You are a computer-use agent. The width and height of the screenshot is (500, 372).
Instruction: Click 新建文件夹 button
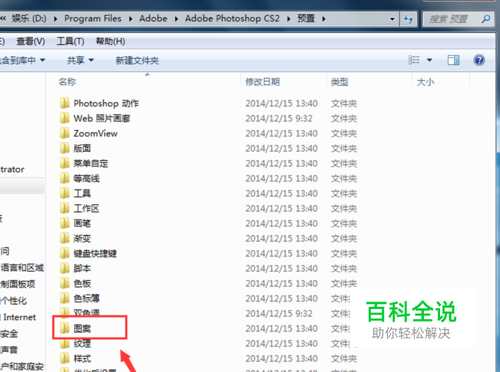[137, 60]
